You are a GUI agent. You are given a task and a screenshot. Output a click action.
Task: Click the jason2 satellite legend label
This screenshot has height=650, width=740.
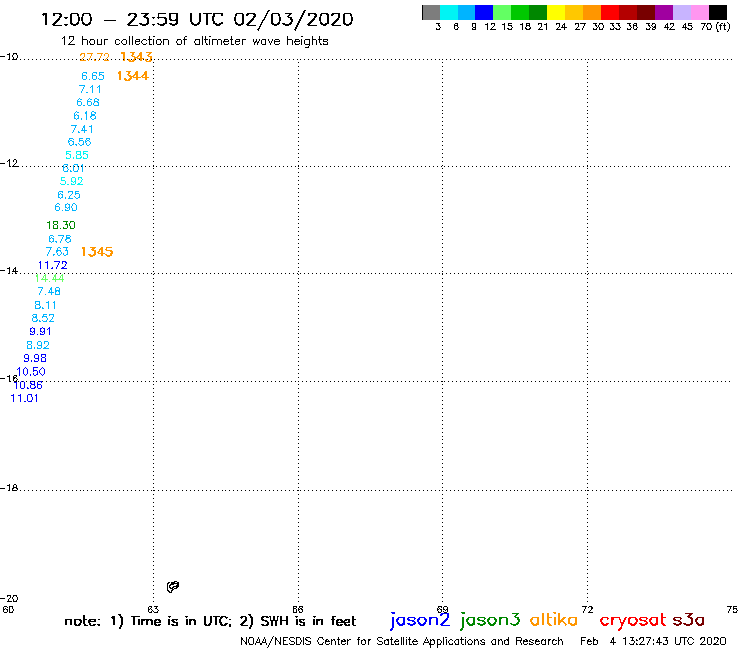420,620
